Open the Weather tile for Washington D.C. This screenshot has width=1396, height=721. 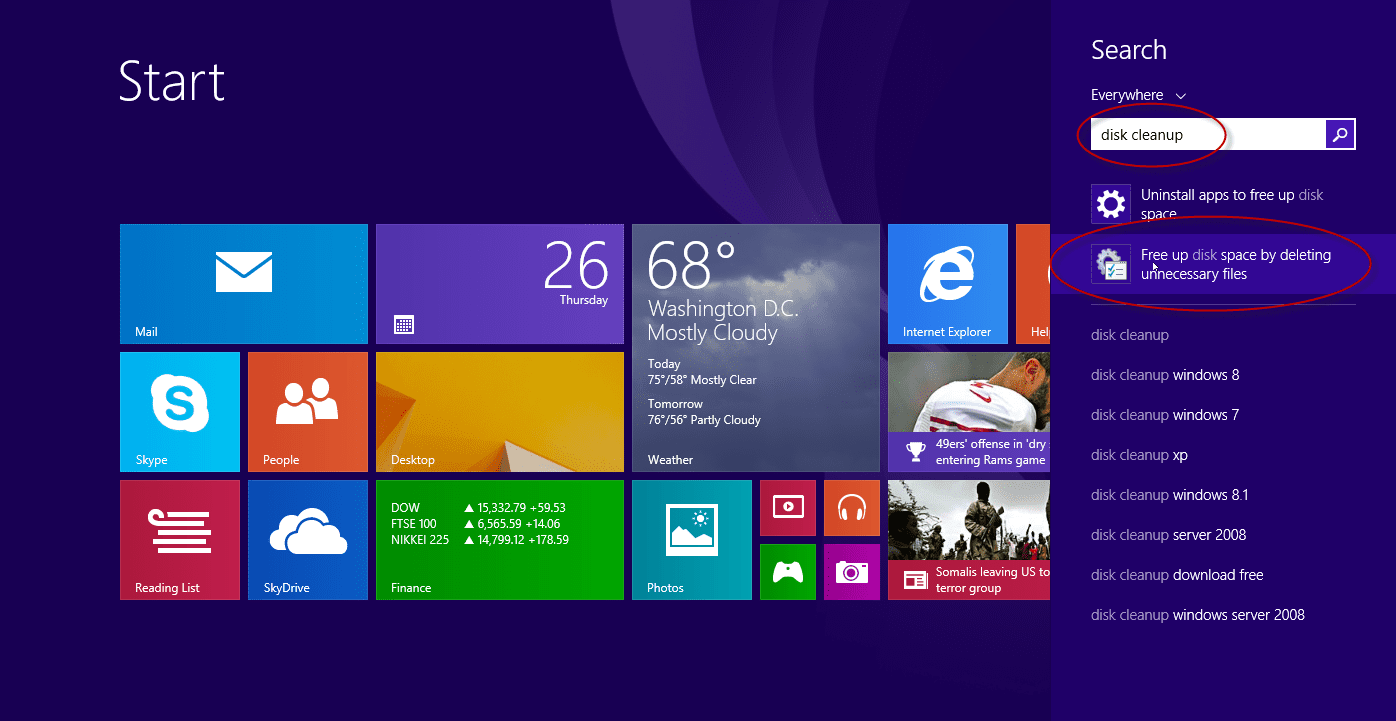pyautogui.click(x=756, y=348)
